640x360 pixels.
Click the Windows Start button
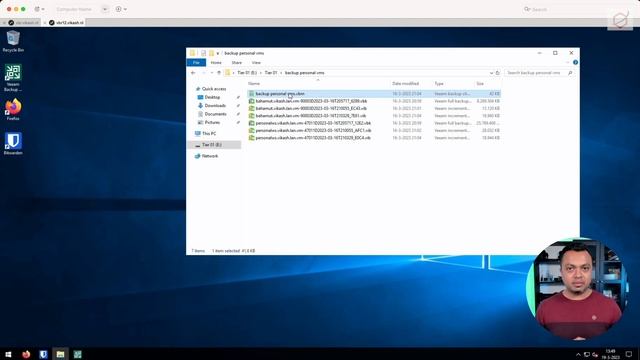click(x=8, y=354)
